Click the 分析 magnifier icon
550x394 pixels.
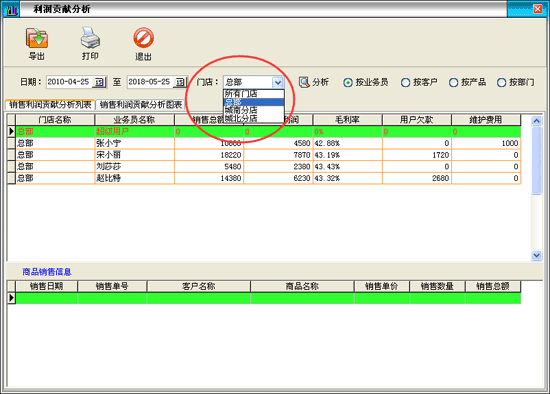point(304,82)
